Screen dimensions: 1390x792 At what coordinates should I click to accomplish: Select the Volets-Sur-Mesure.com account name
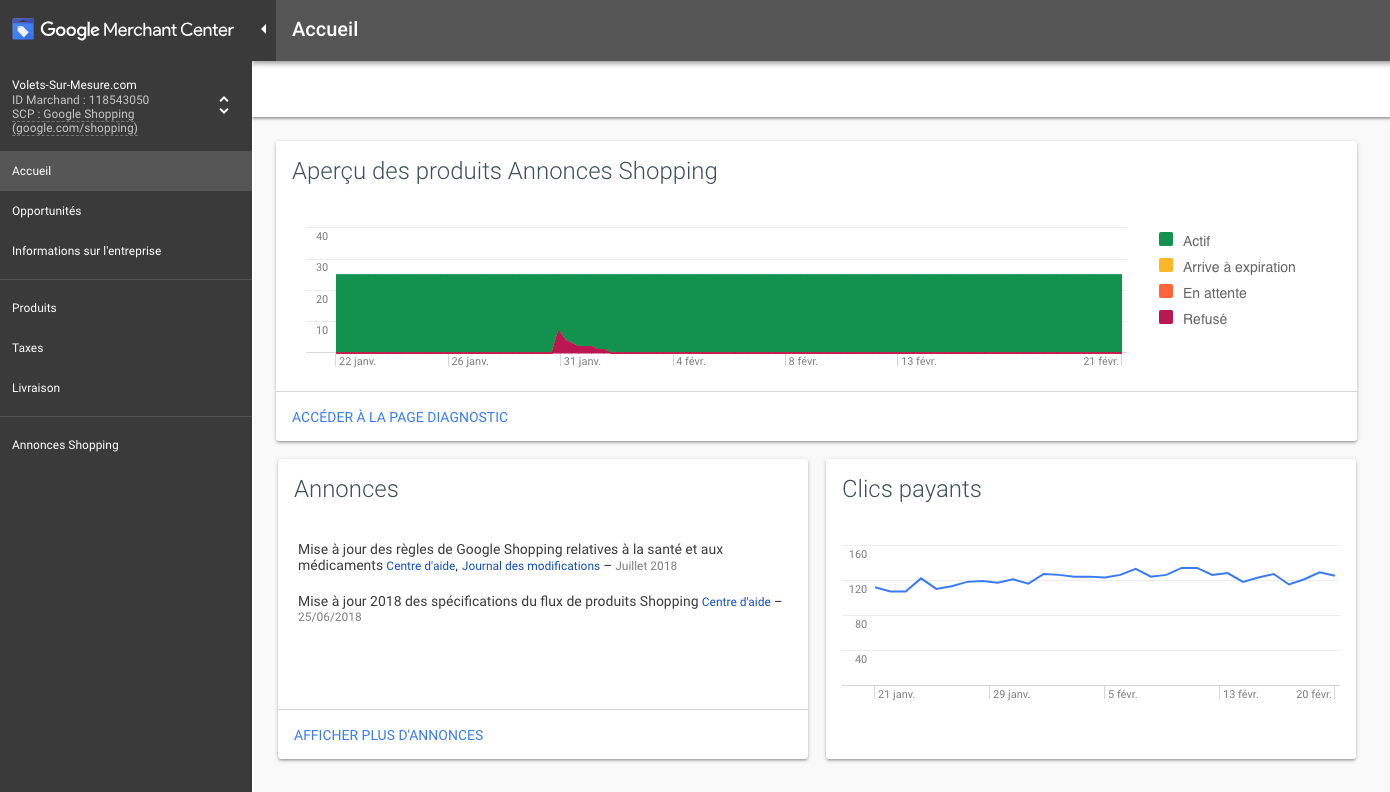point(74,85)
